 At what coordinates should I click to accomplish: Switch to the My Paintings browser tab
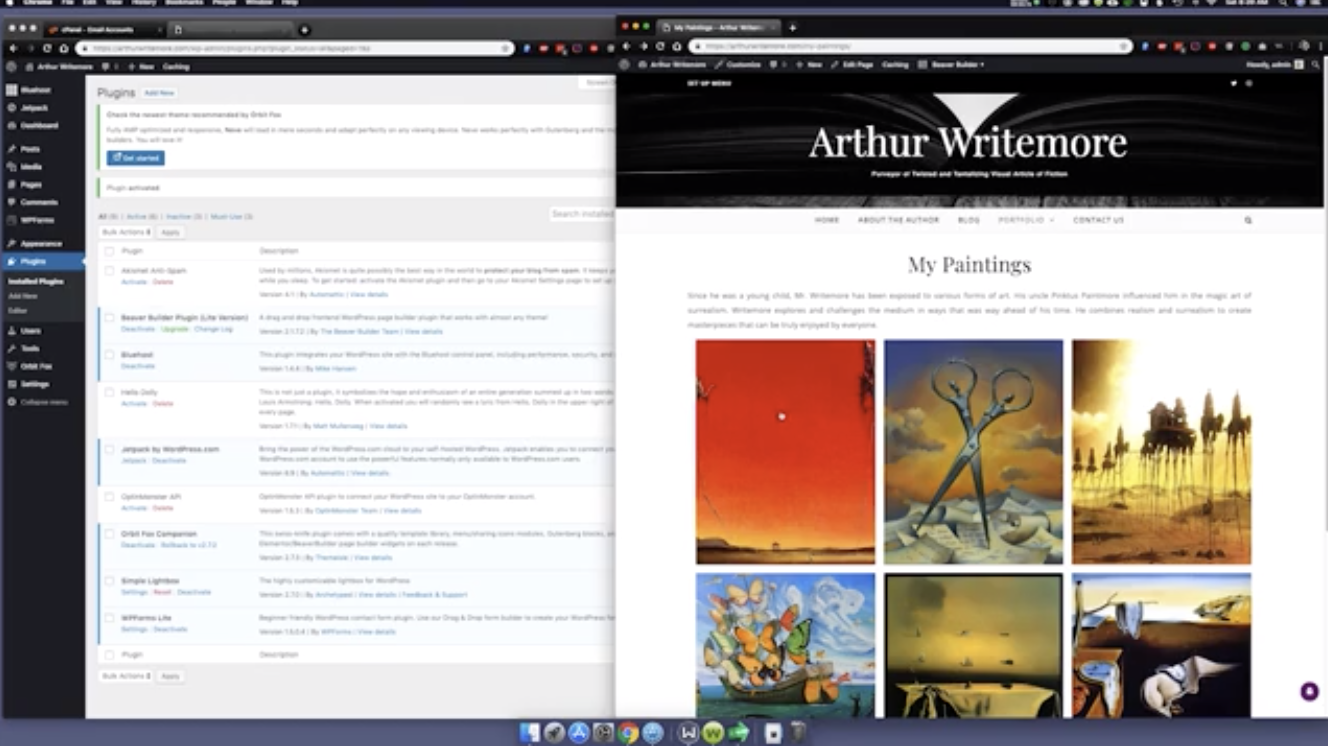click(x=718, y=27)
